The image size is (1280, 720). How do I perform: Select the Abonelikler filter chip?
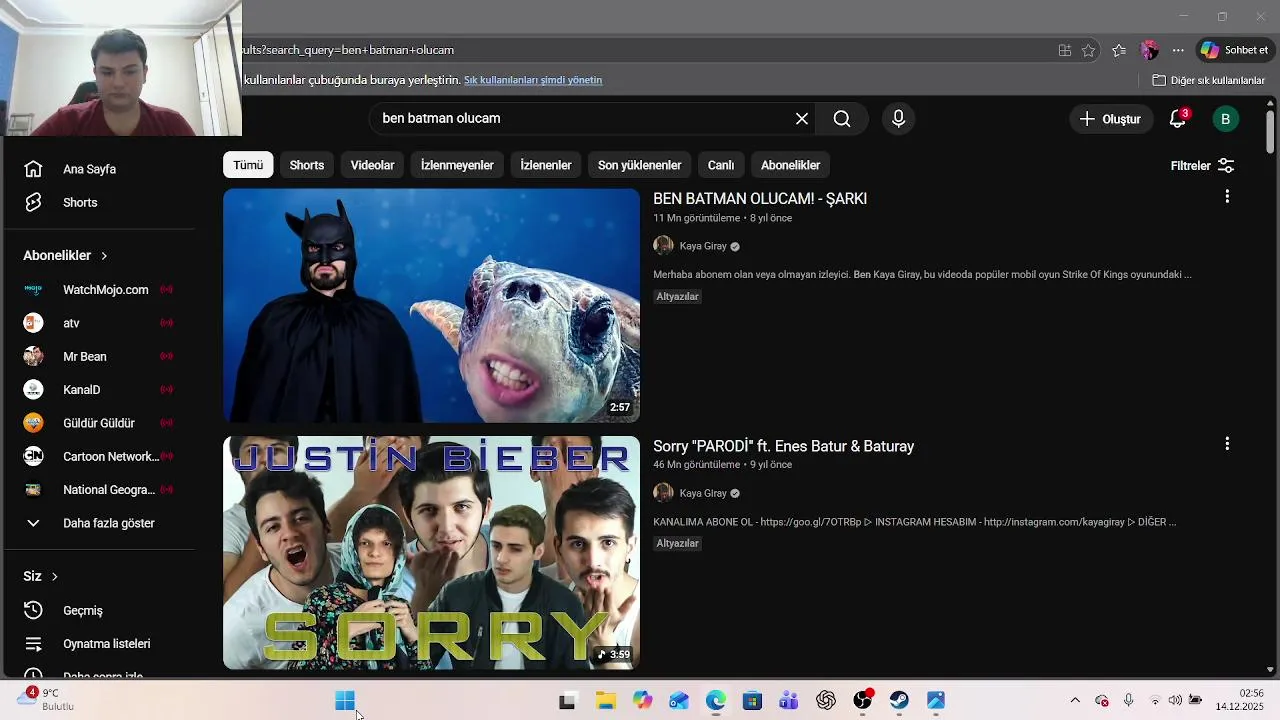[x=790, y=165]
